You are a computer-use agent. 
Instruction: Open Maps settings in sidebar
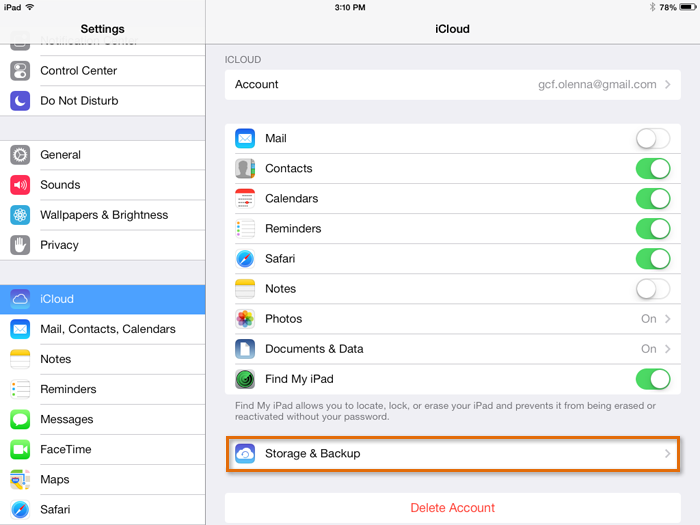coord(103,479)
